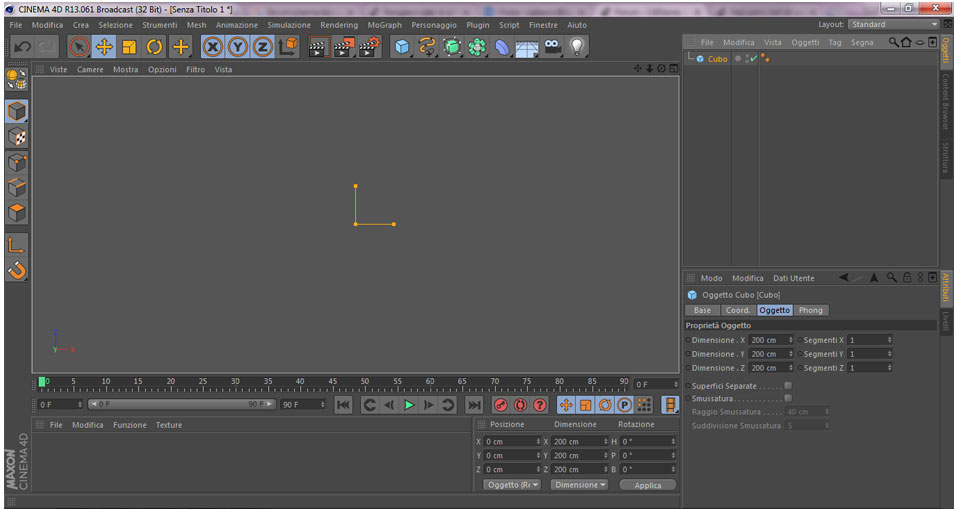
Task: Click the Posizione X coordinate field
Action: click(x=513, y=442)
